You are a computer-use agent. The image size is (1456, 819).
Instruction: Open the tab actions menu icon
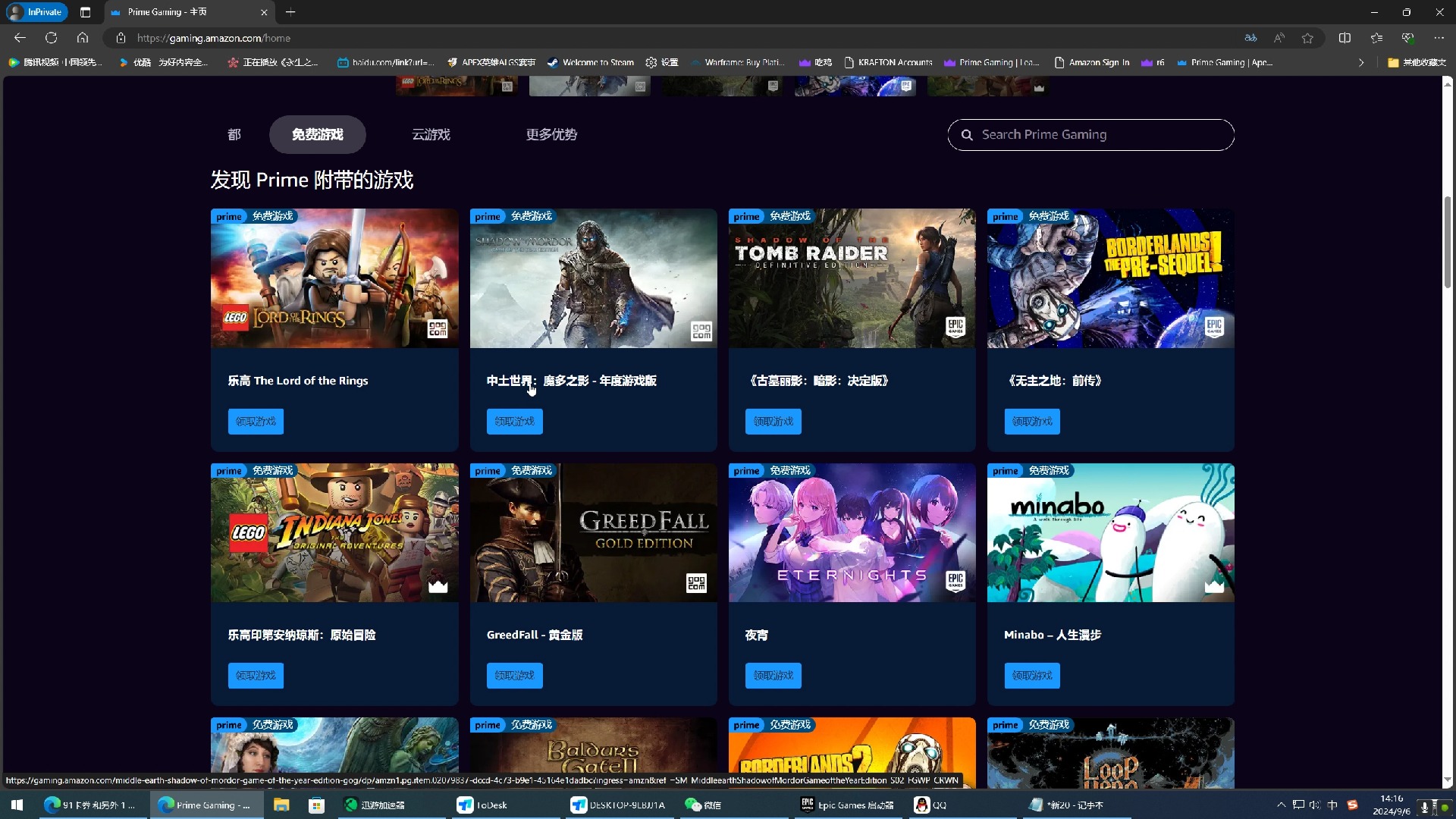(x=85, y=12)
